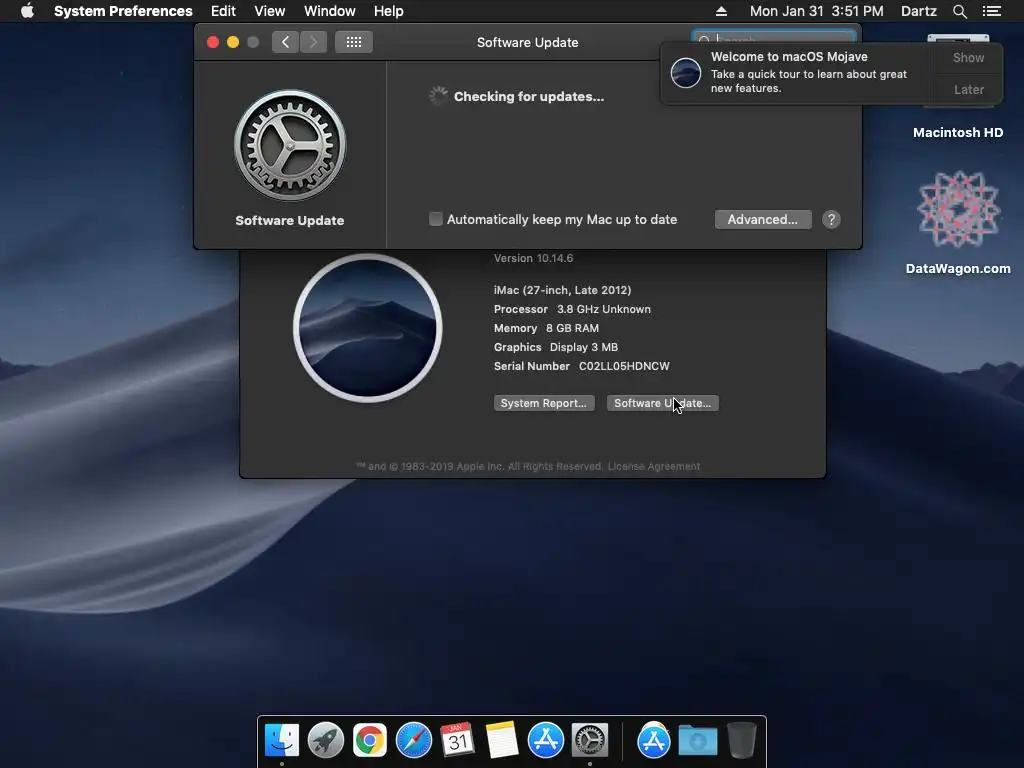The image size is (1024, 768).
Task: Click Software Update... in About This Mac
Action: point(662,403)
